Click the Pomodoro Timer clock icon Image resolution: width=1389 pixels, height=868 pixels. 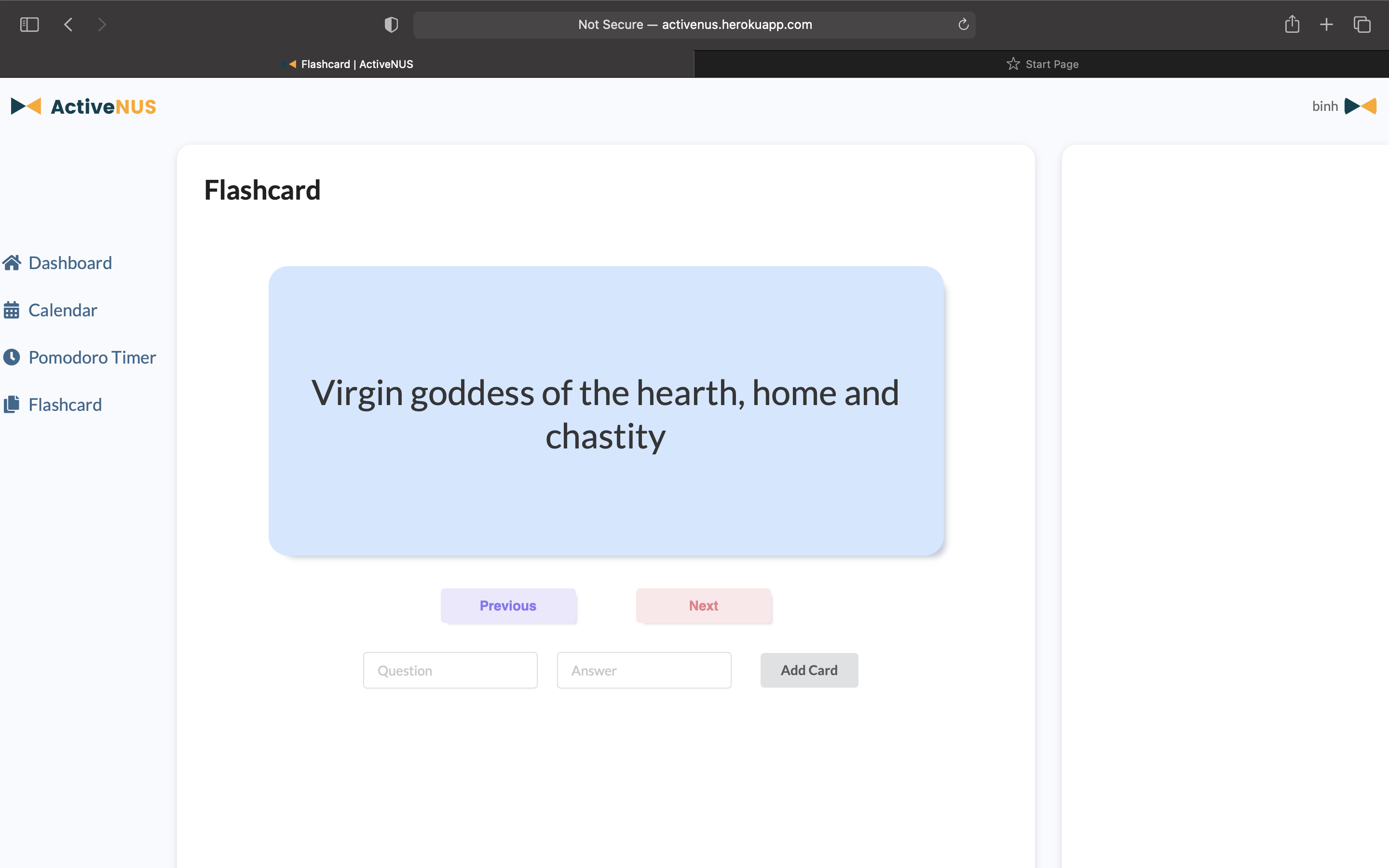pos(12,358)
